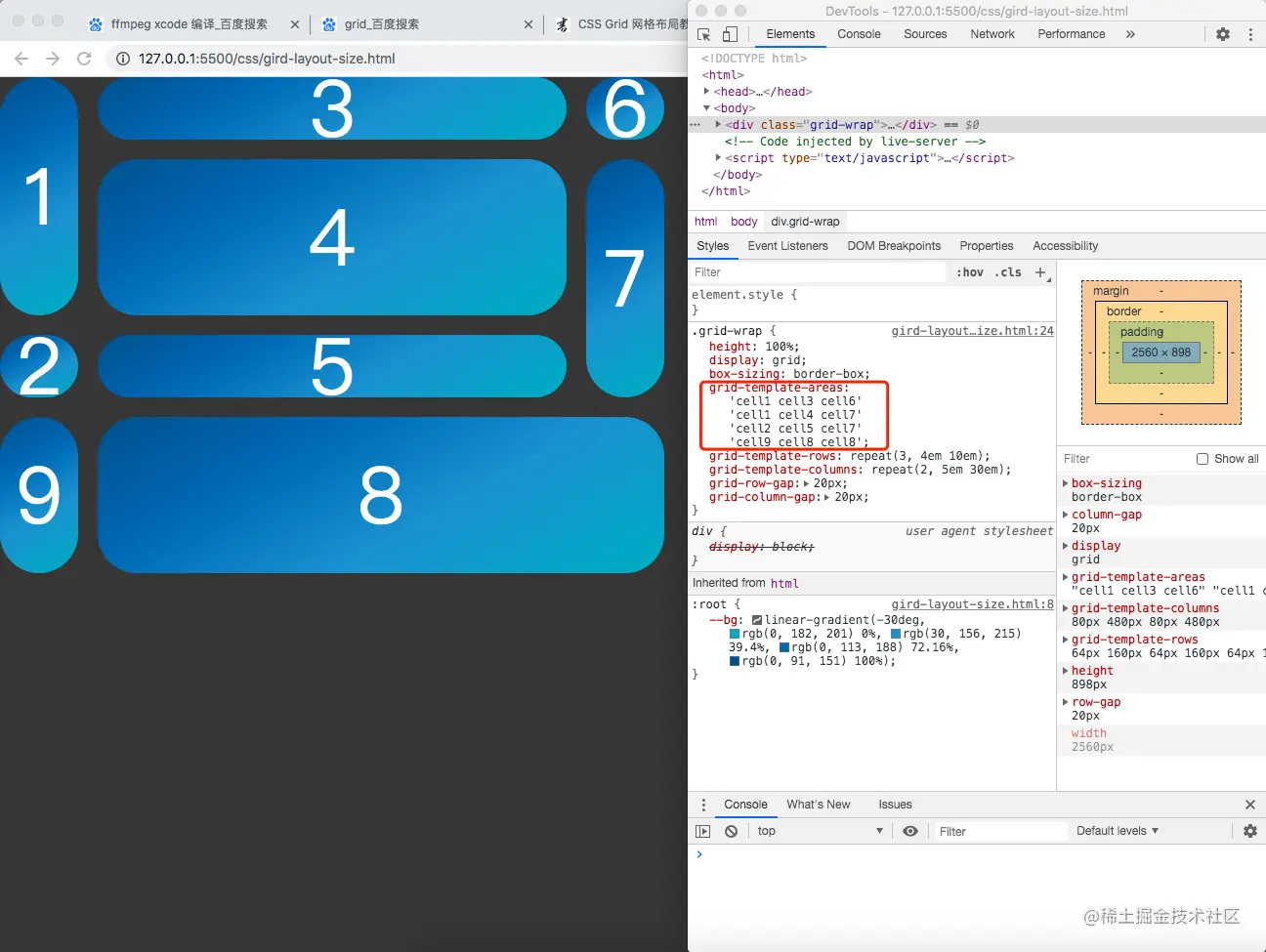This screenshot has width=1266, height=952.
Task: Click the 2560 × 898 box model content
Action: pyautogui.click(x=1160, y=352)
